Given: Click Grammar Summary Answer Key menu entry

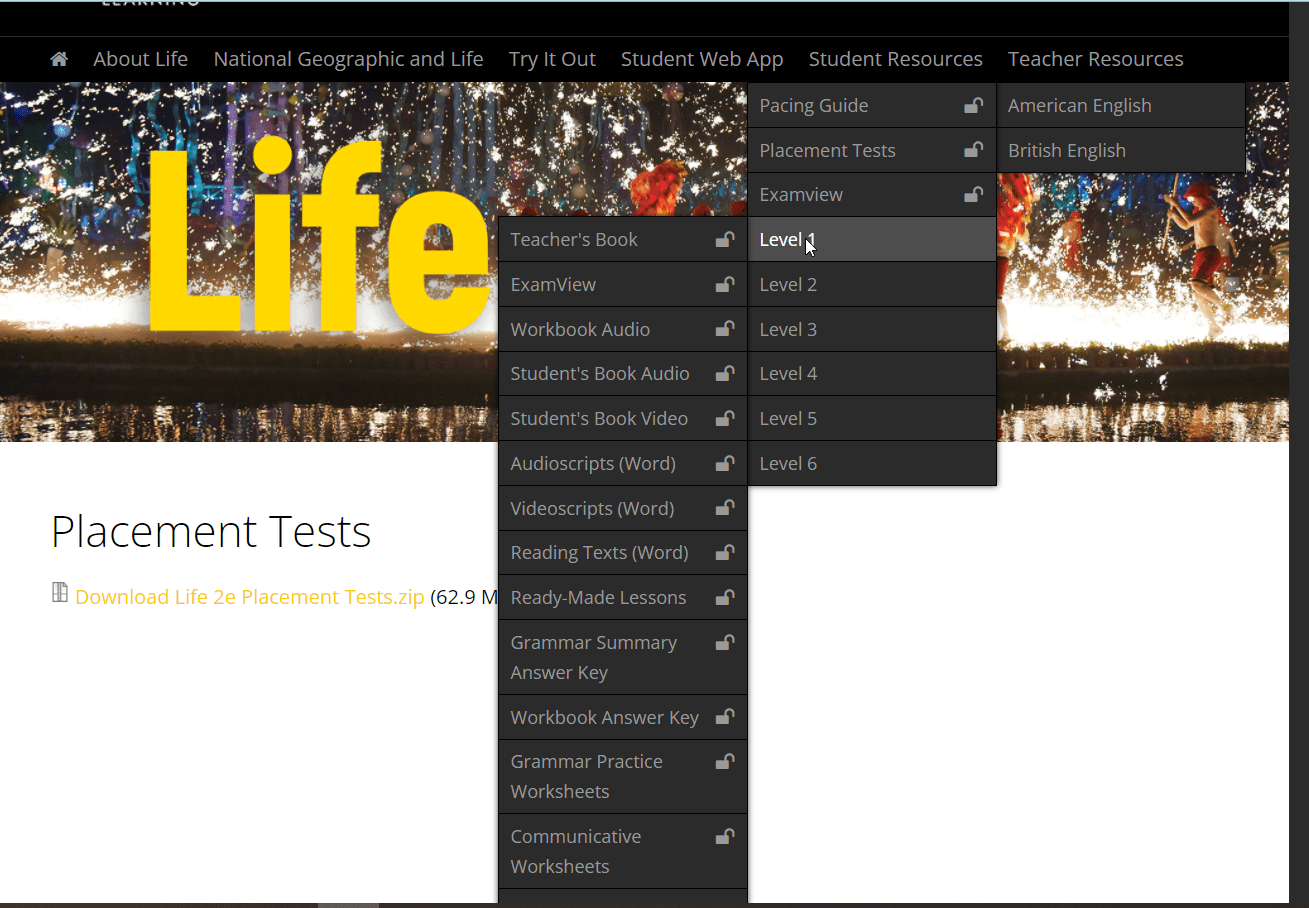Looking at the screenshot, I should point(594,657).
